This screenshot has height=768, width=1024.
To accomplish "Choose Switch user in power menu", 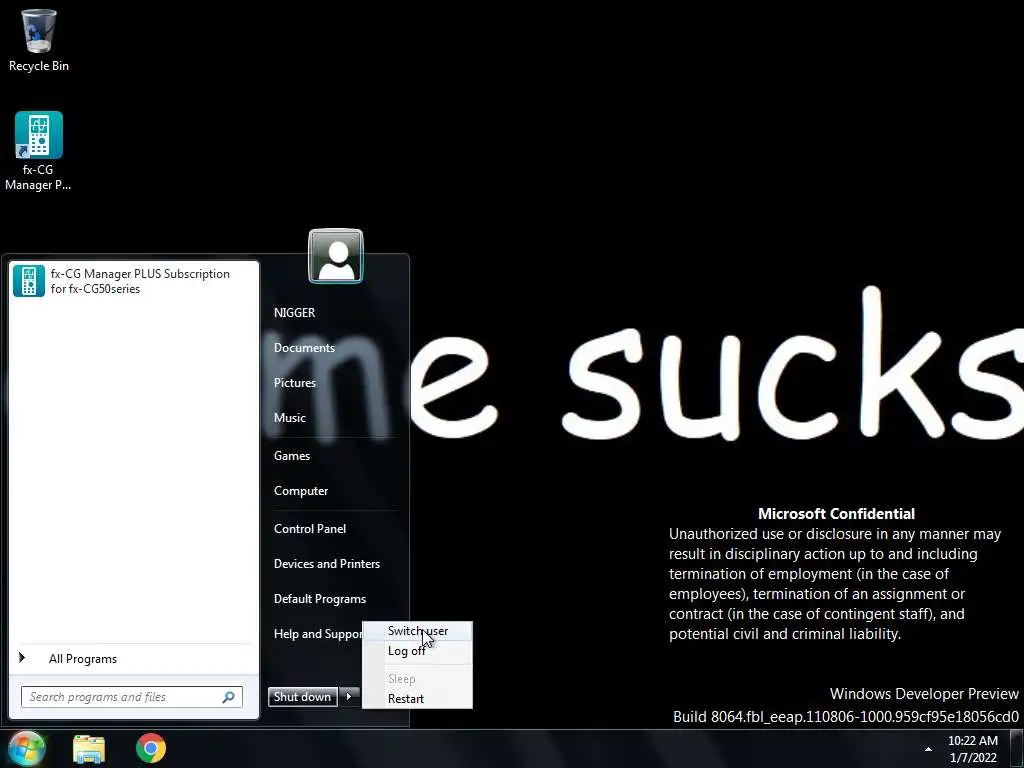I will pyautogui.click(x=417, y=631).
